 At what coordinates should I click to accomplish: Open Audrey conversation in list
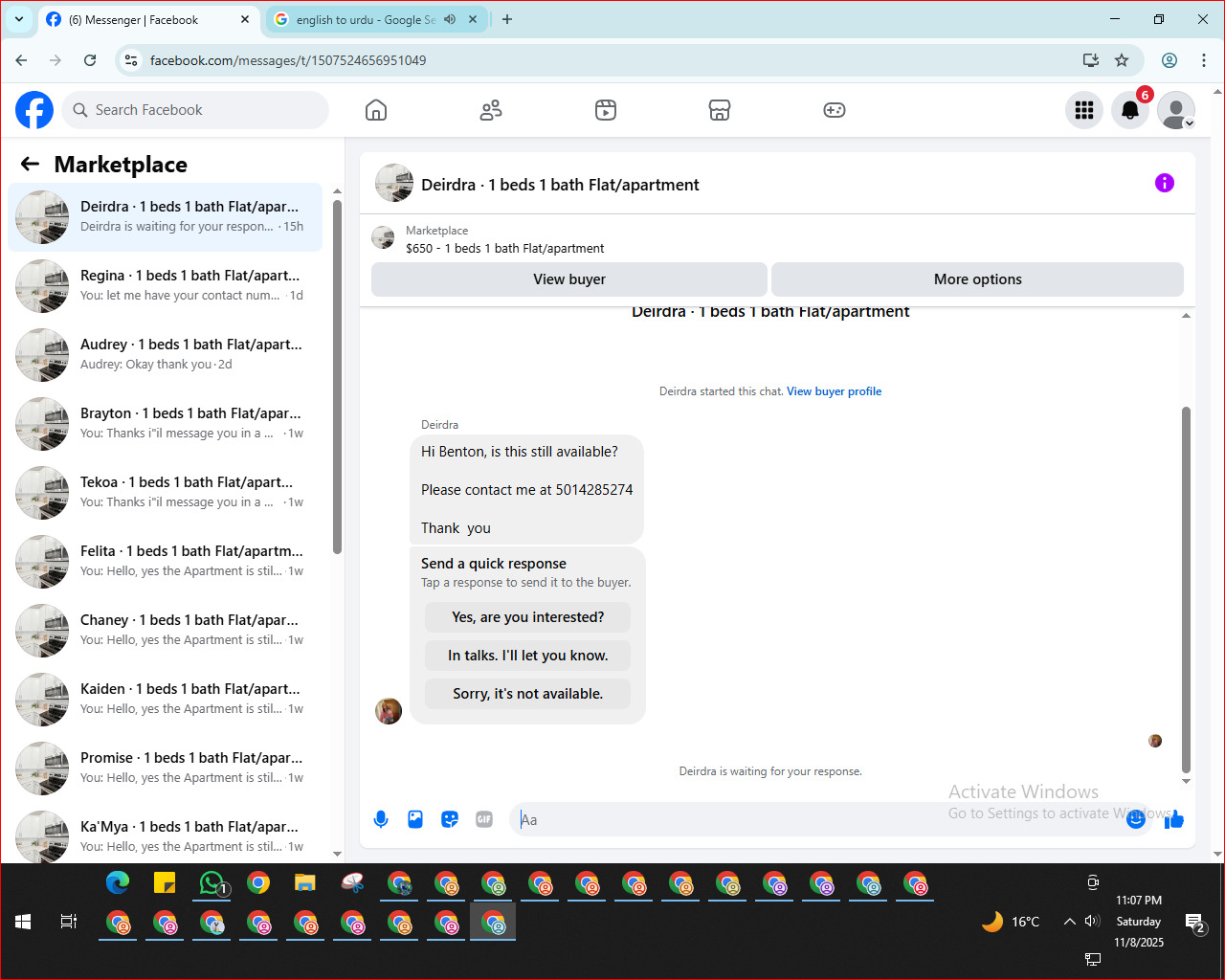click(165, 355)
